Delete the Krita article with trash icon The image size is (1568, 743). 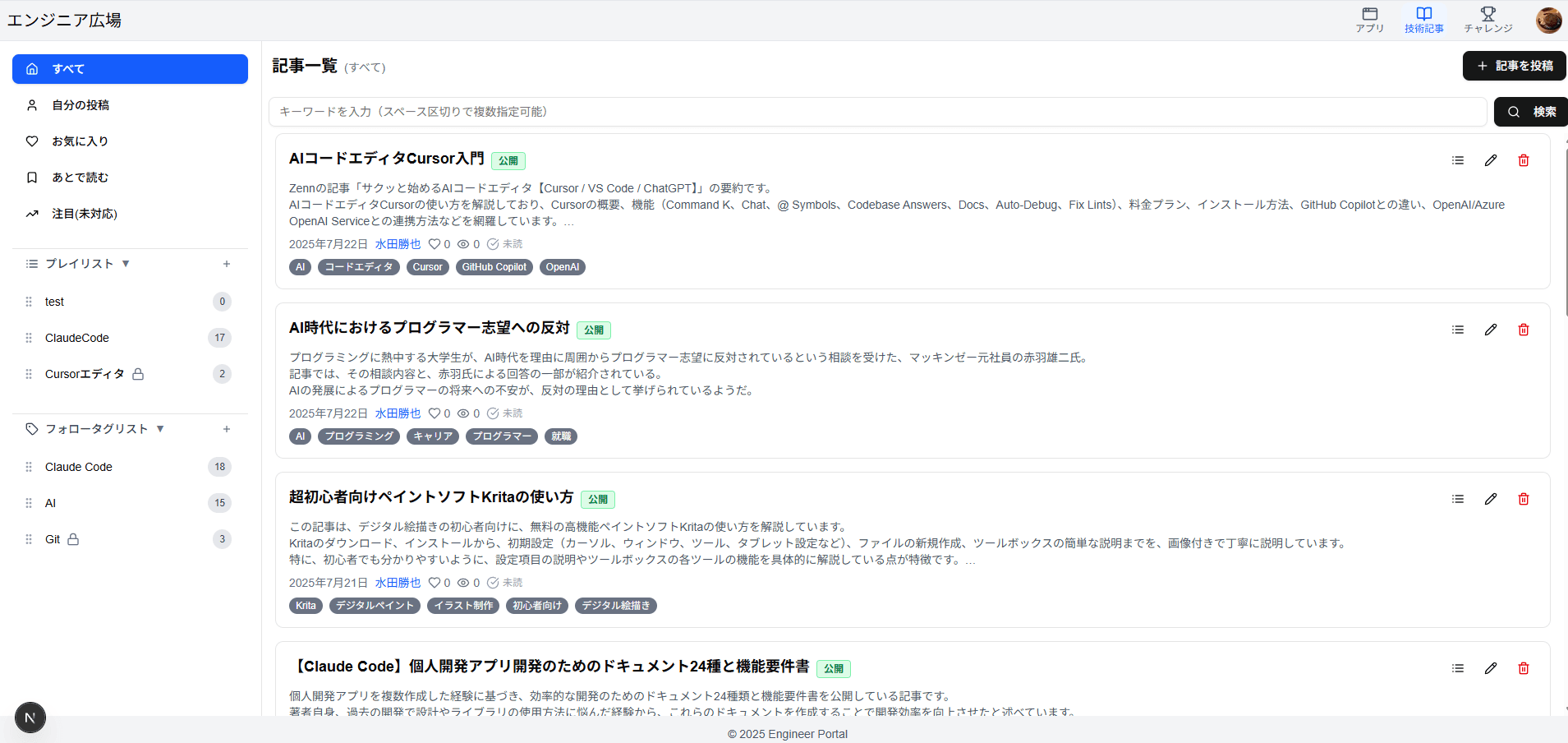pyautogui.click(x=1524, y=499)
